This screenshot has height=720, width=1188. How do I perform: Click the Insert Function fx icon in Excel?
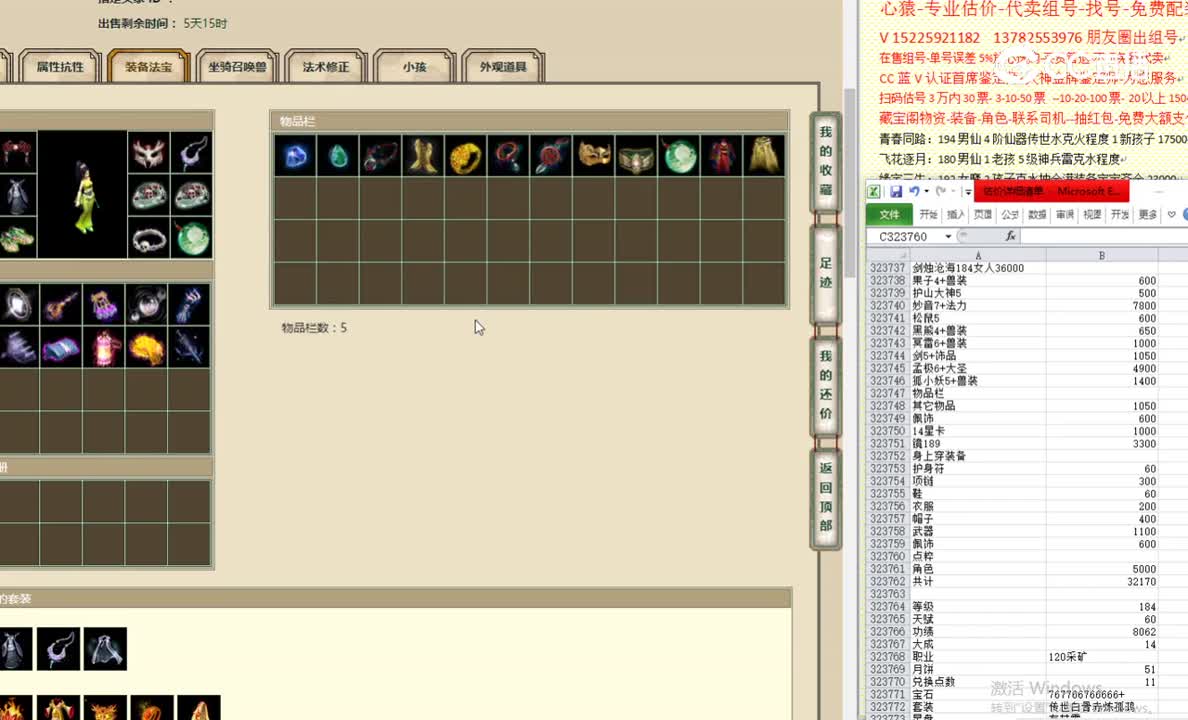click(1011, 236)
